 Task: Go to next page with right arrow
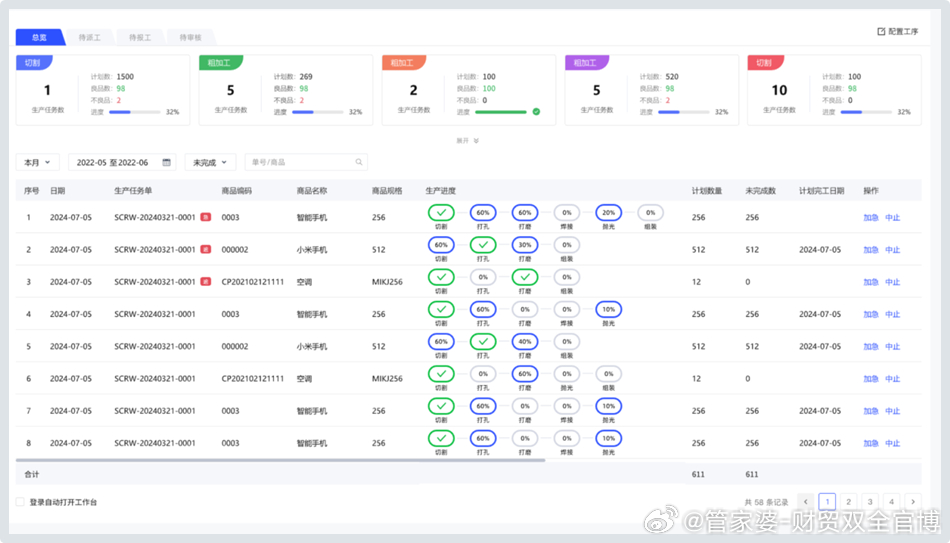(913, 502)
